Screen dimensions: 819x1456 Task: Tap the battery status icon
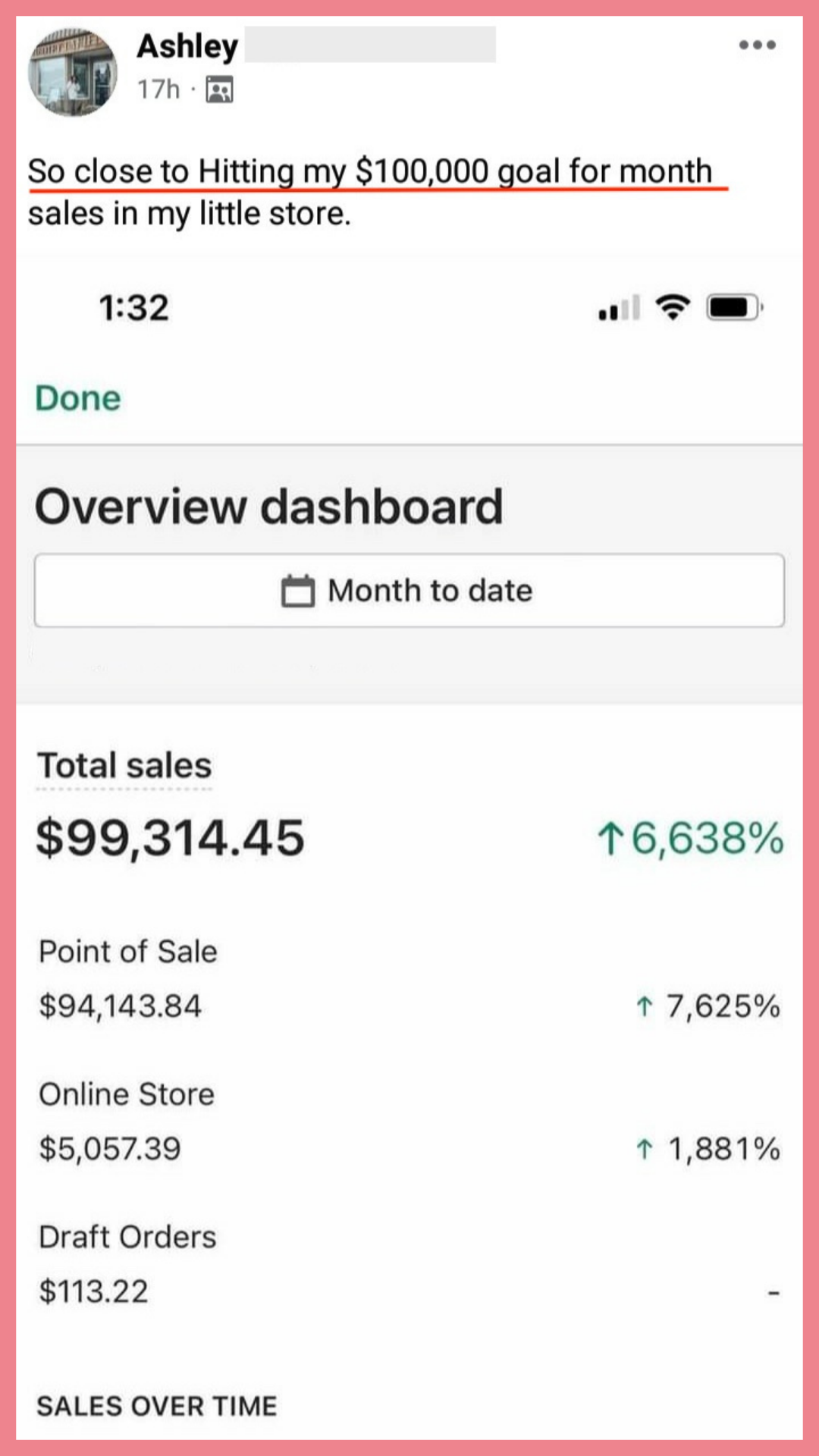coord(734,307)
